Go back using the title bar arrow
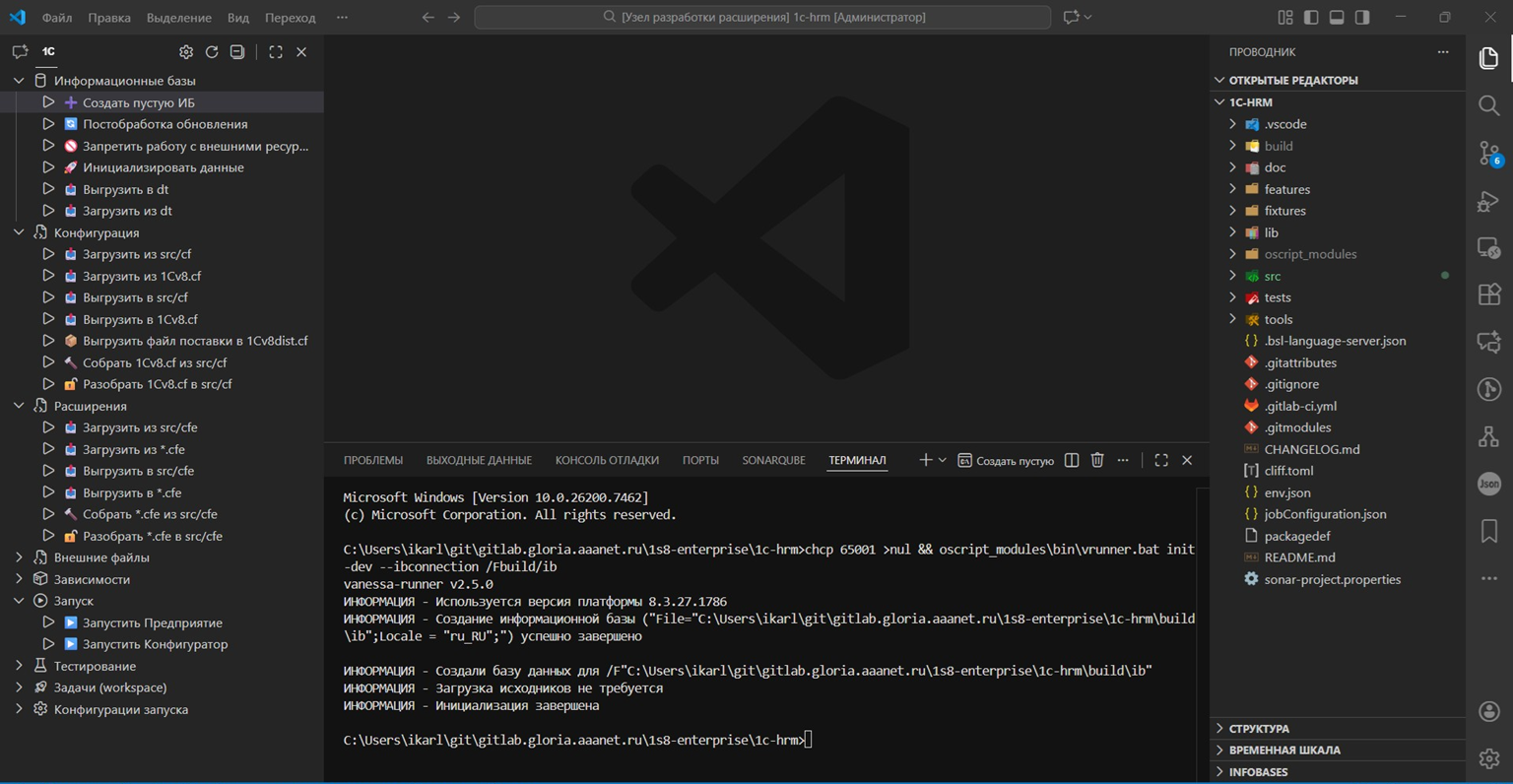 pos(428,18)
